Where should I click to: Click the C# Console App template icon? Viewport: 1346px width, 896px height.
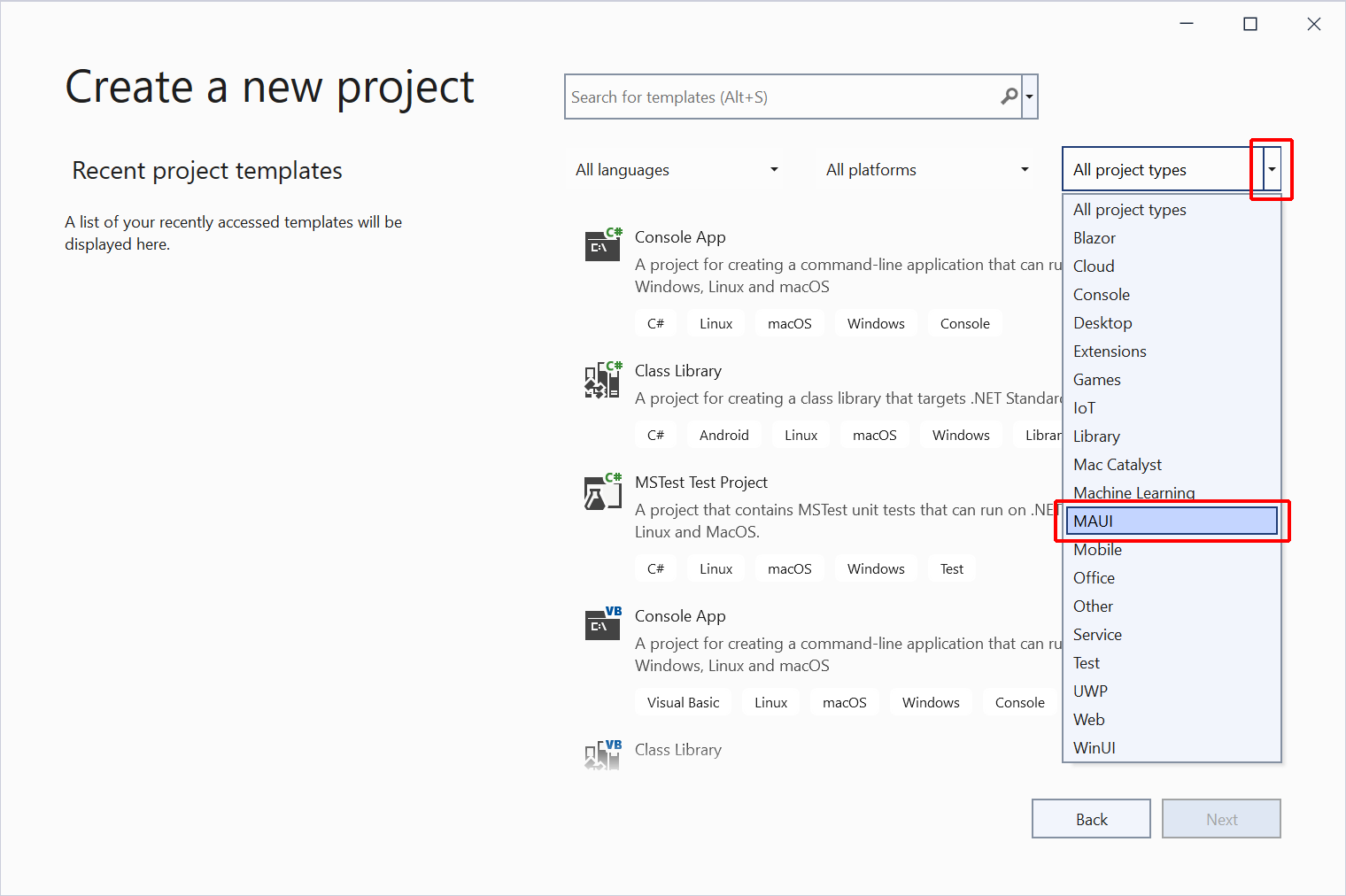click(x=603, y=244)
